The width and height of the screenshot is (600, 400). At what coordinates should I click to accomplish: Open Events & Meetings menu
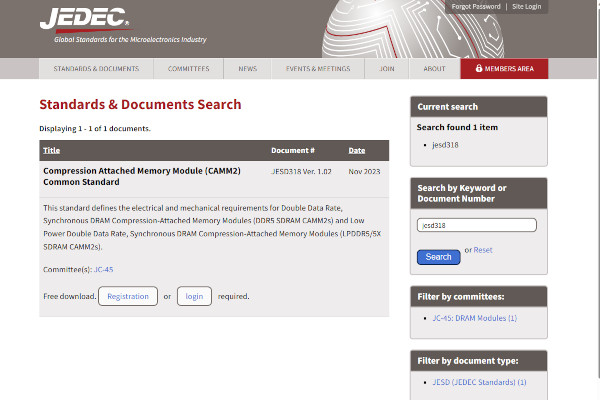(317, 69)
